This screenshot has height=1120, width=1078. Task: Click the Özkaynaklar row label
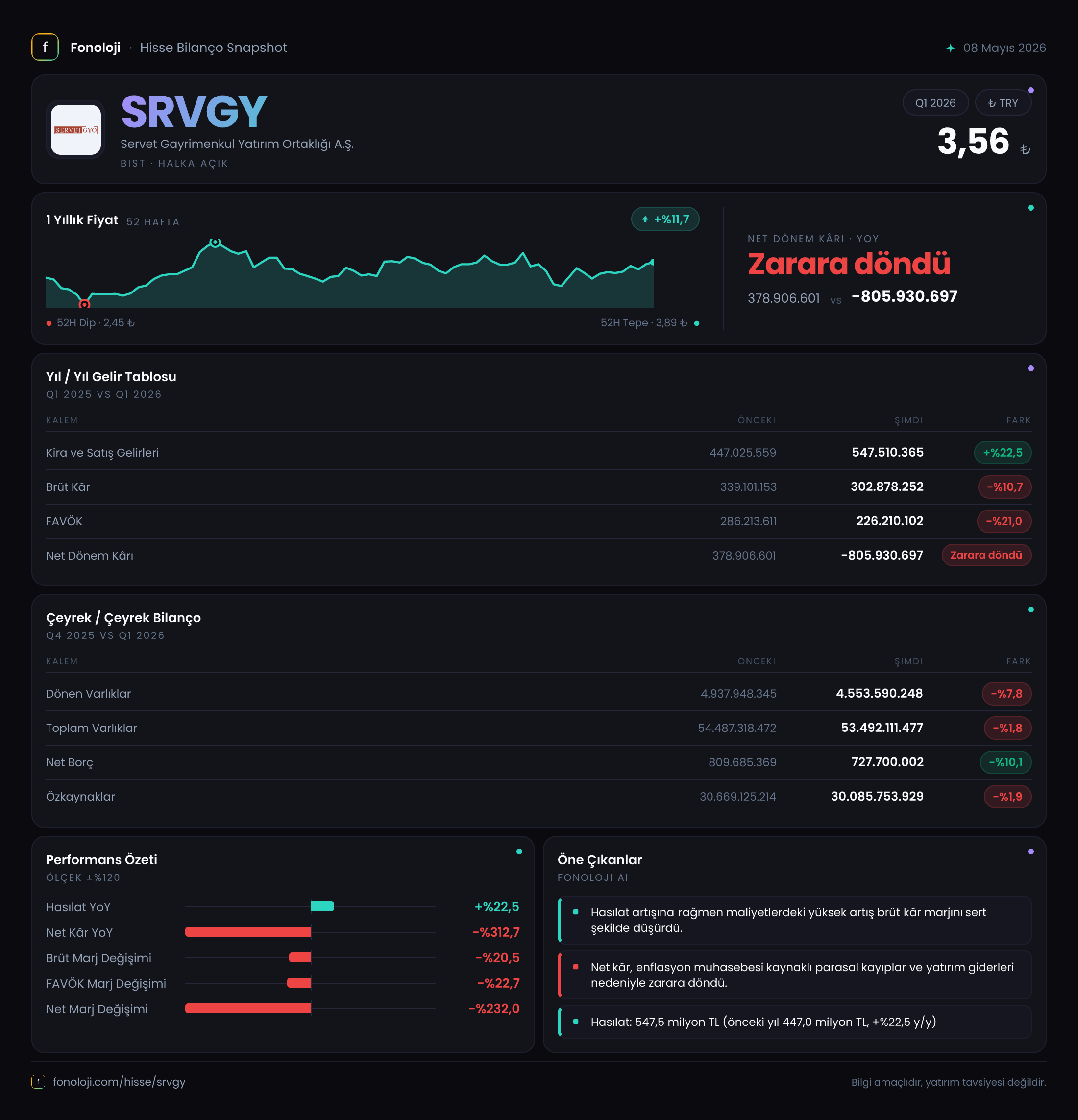(80, 797)
